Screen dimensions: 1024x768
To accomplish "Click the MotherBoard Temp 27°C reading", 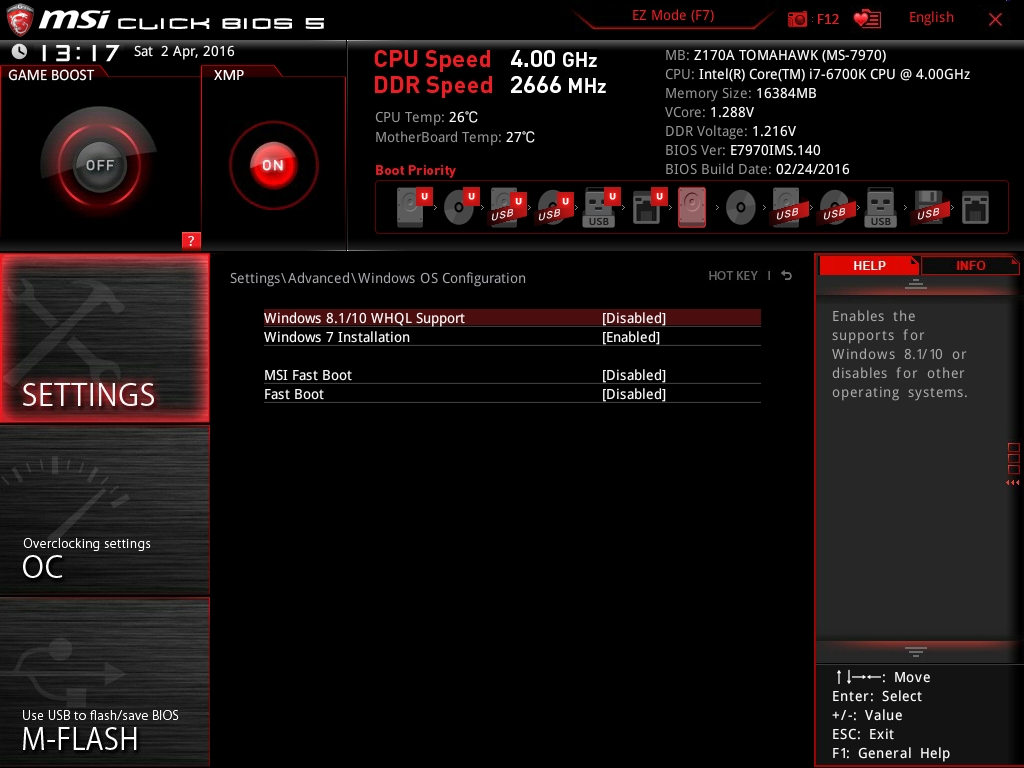I will point(455,137).
